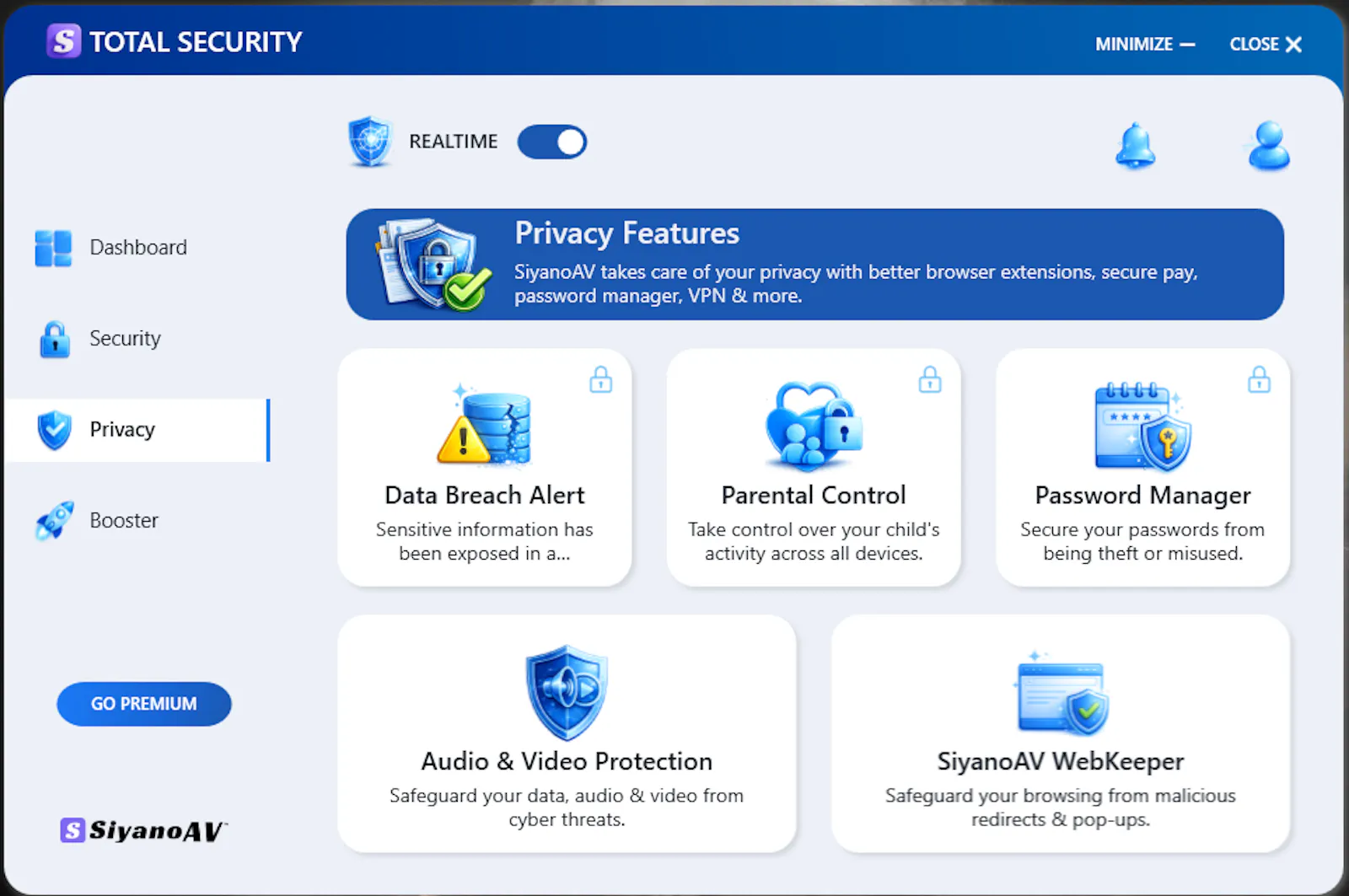Toggle the Realtime protection switch
Image resolution: width=1349 pixels, height=896 pixels.
pos(551,142)
